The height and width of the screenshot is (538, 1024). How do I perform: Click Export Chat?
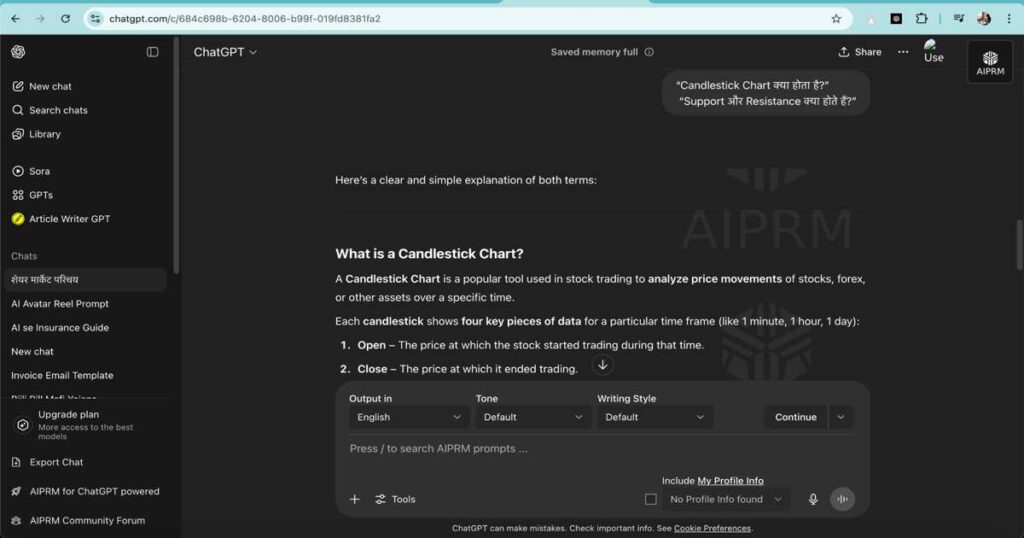click(56, 462)
